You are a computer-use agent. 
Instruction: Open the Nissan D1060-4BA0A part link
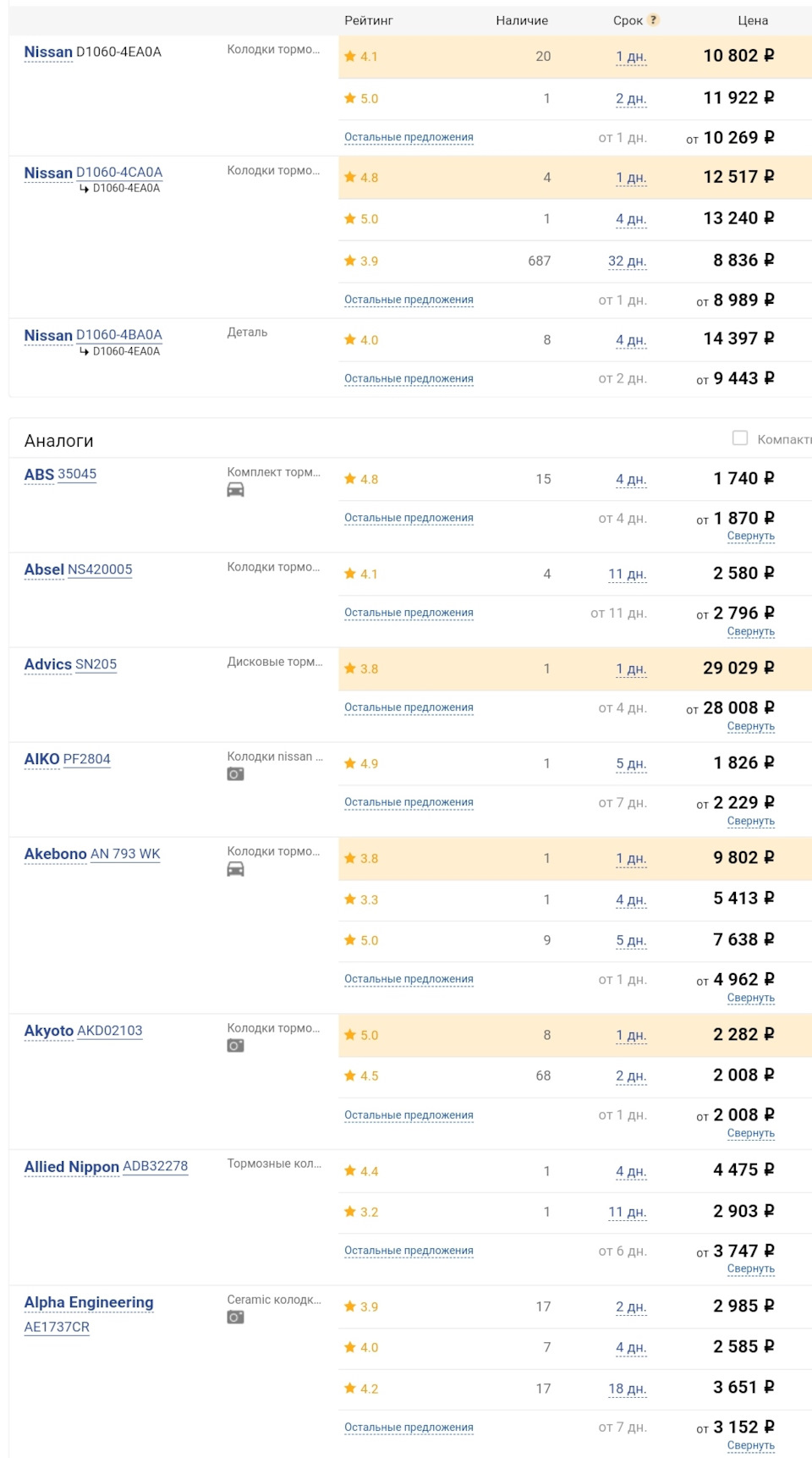pyautogui.click(x=119, y=335)
